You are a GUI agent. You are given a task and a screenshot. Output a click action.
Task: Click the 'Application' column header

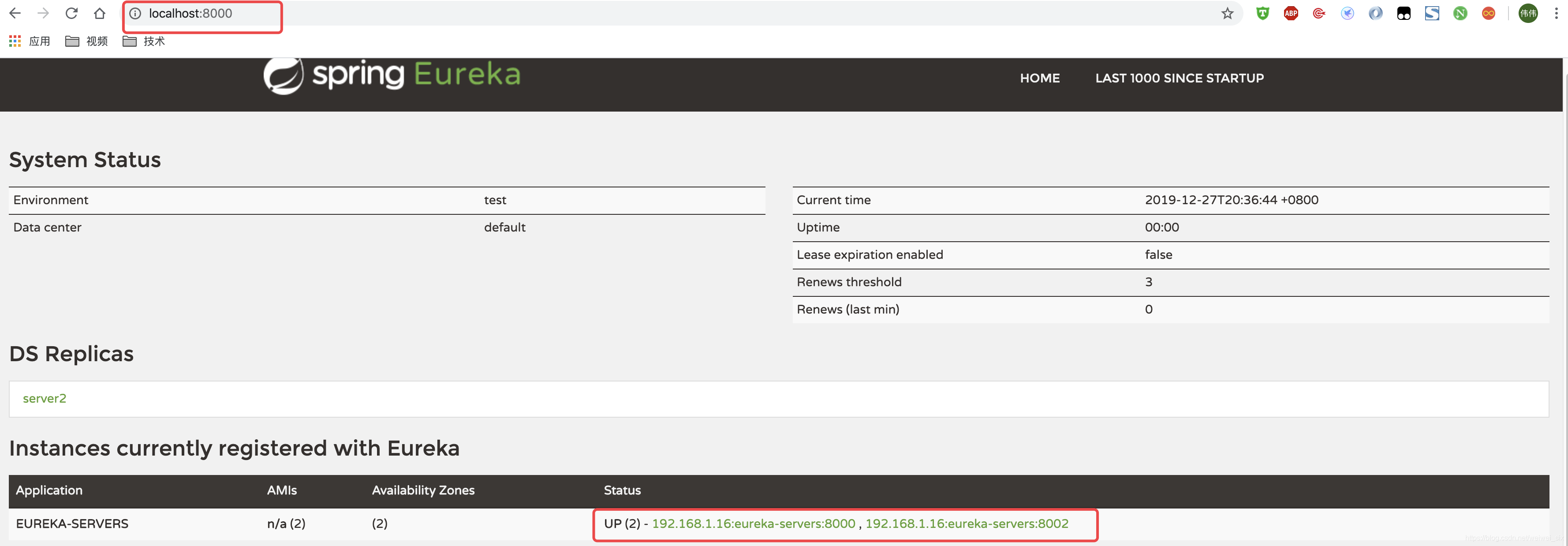click(49, 490)
